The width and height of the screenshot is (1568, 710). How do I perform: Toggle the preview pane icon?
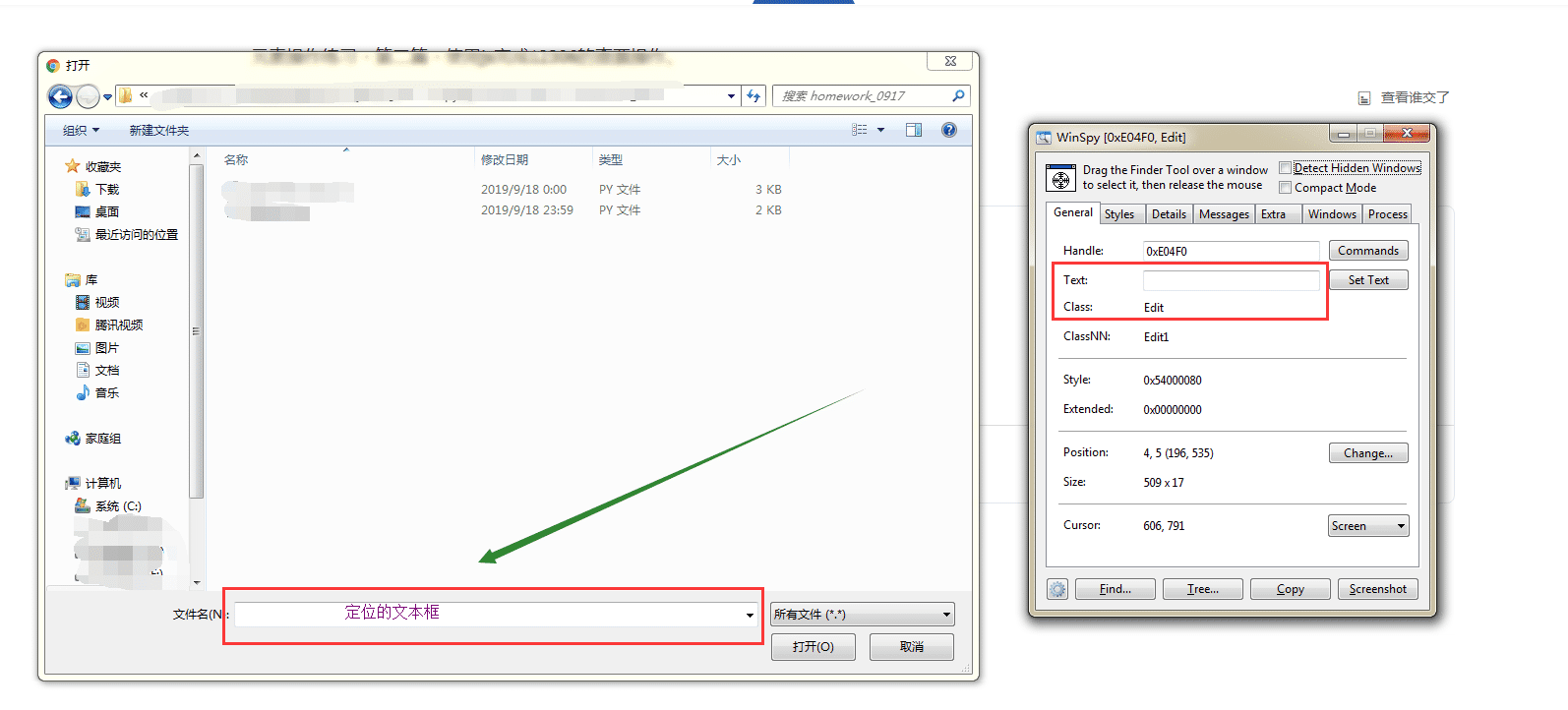914,130
